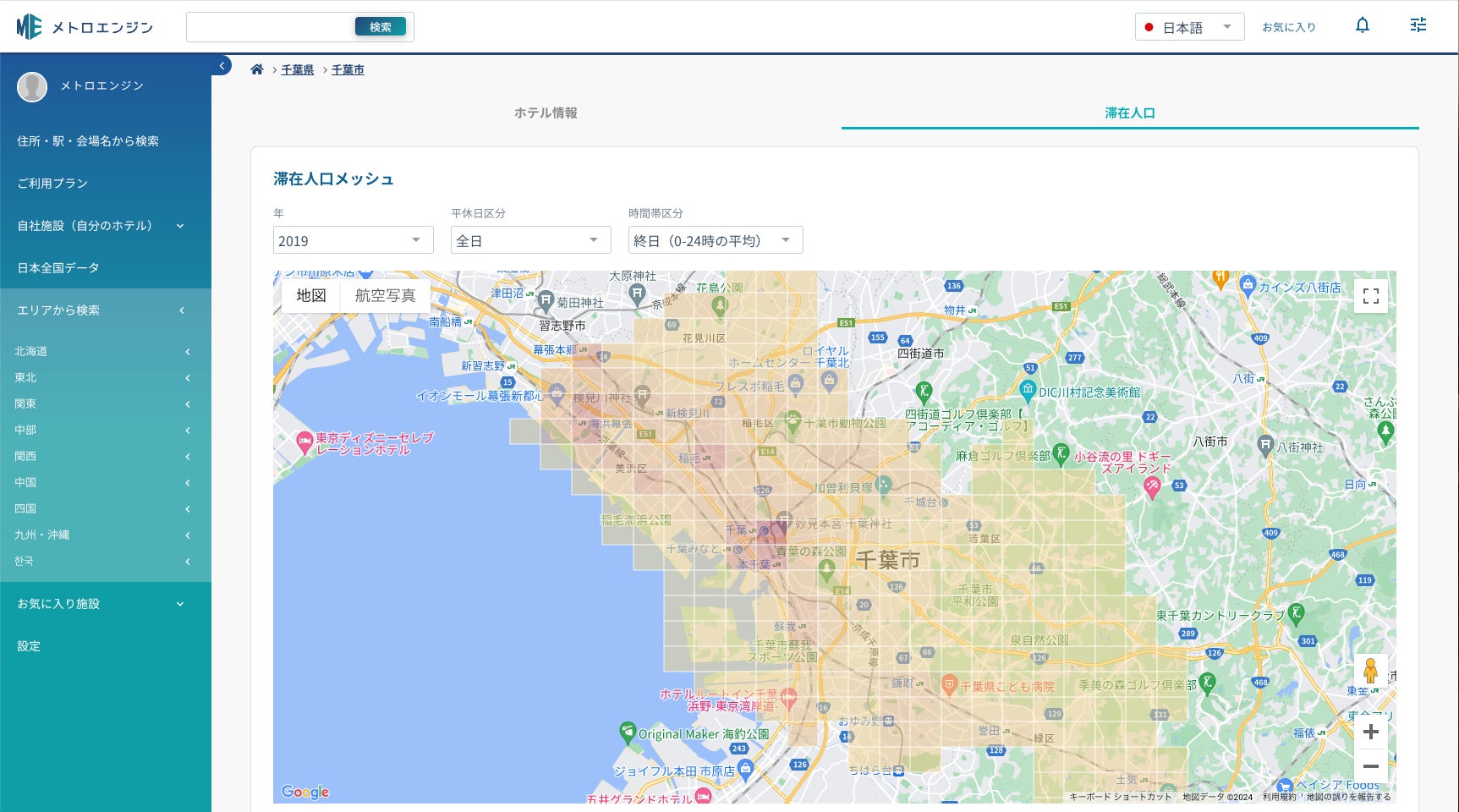Image resolution: width=1459 pixels, height=812 pixels.
Task: Click the 東京ディズニーセレブレーションホテル map pin
Action: [x=304, y=442]
